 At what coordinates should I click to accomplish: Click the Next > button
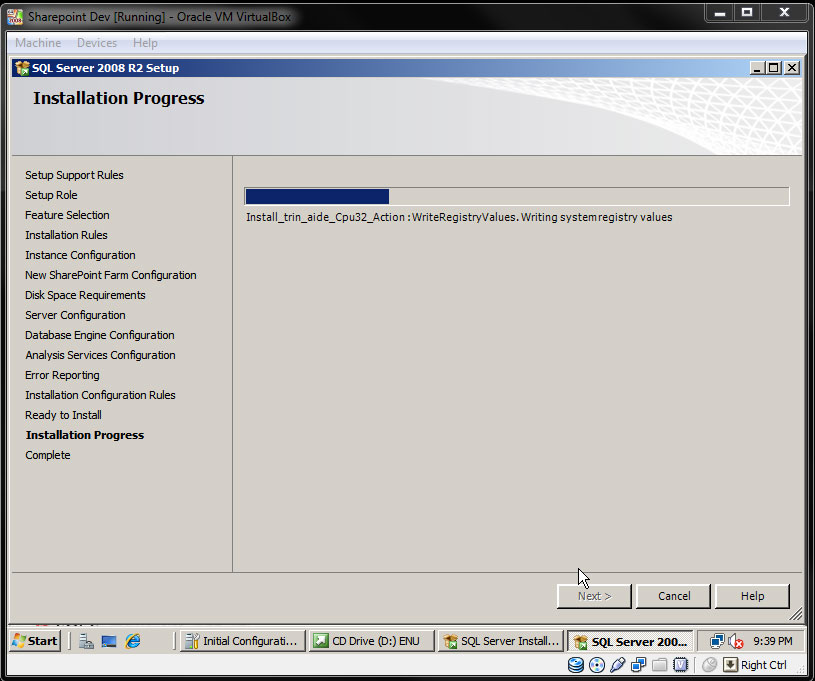click(x=594, y=596)
